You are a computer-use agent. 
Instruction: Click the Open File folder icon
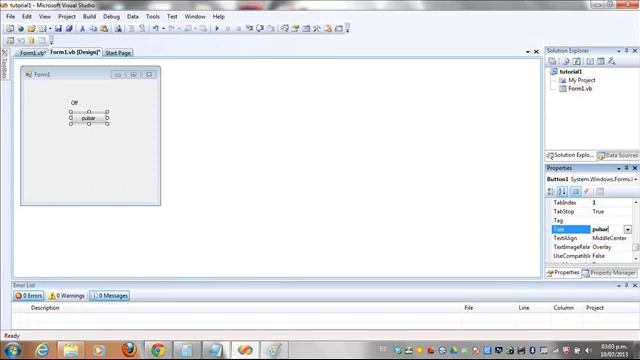click(x=31, y=29)
